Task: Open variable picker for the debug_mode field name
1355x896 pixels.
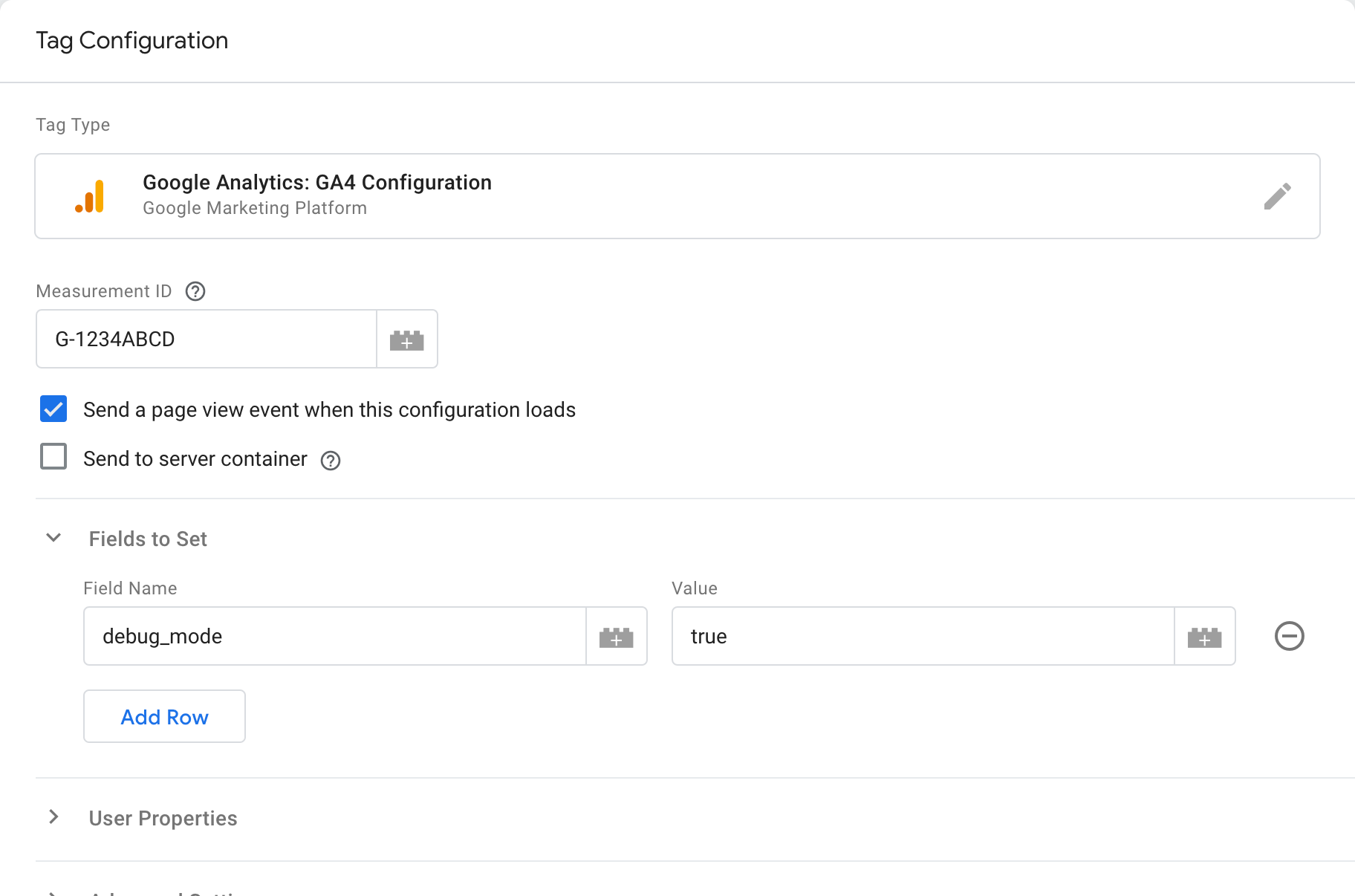Action: [617, 637]
